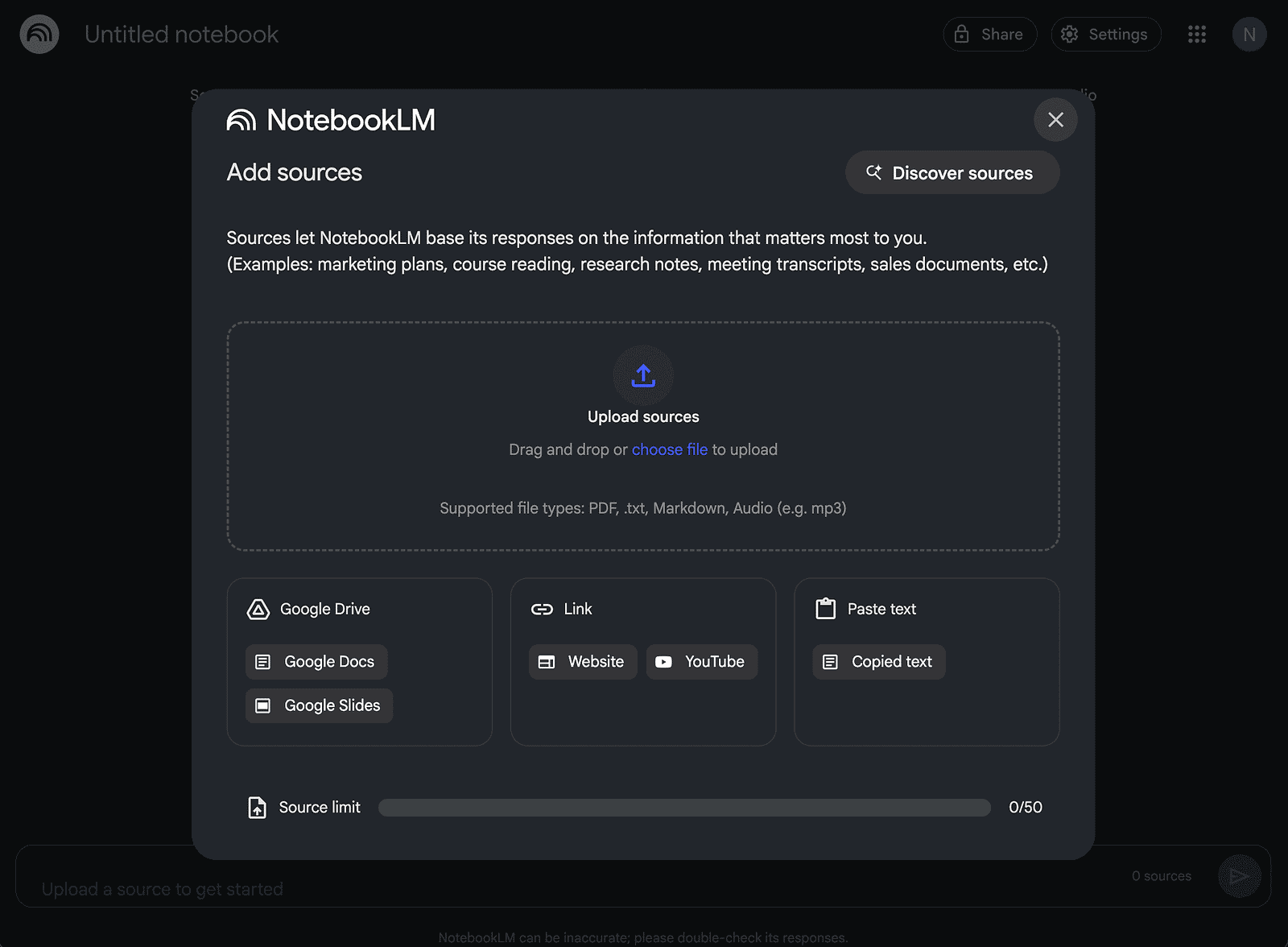Click the Source limit progress bar
Viewport: 1288px width, 947px height.
click(x=684, y=808)
